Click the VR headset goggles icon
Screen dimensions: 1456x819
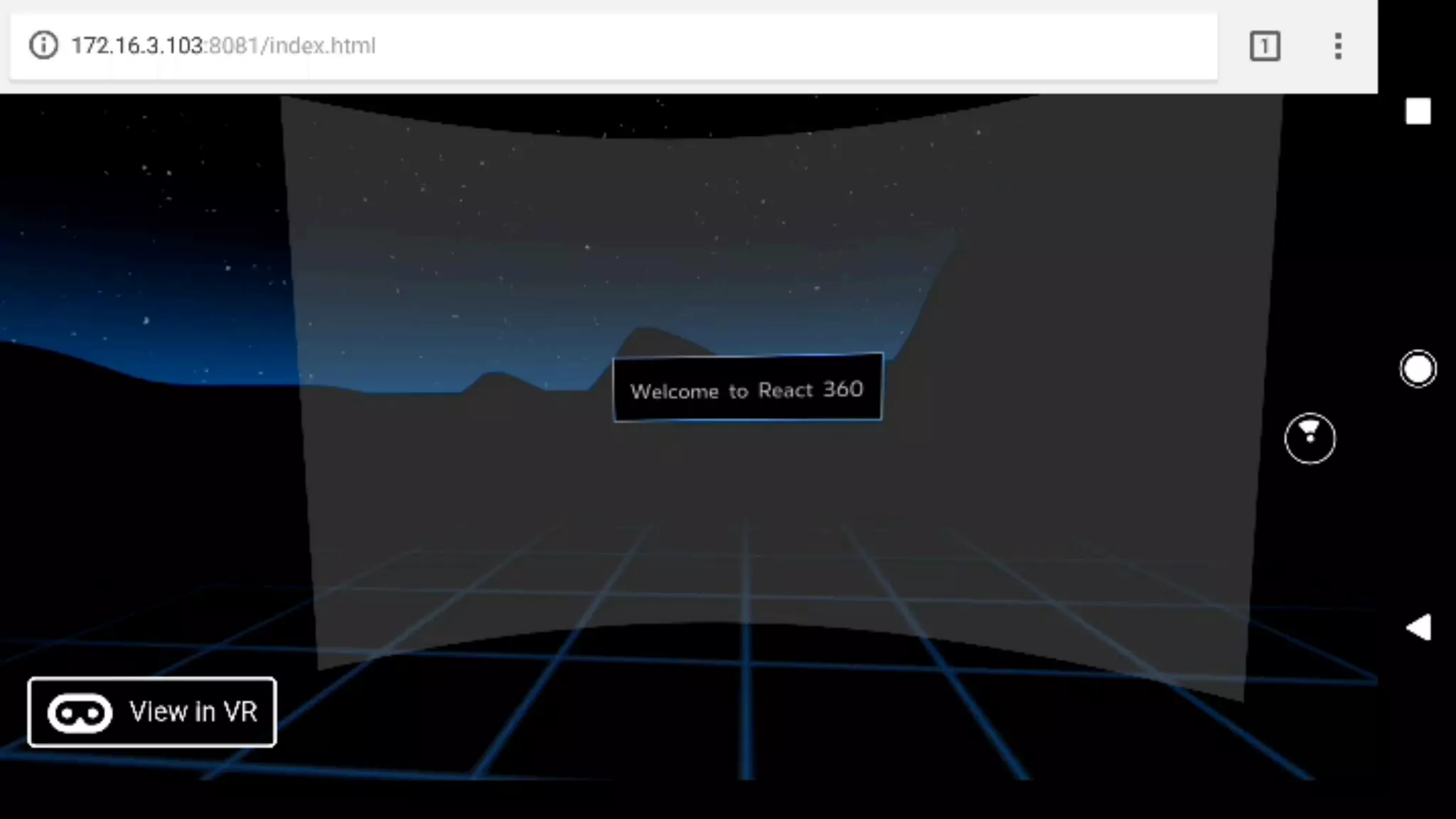tap(80, 712)
